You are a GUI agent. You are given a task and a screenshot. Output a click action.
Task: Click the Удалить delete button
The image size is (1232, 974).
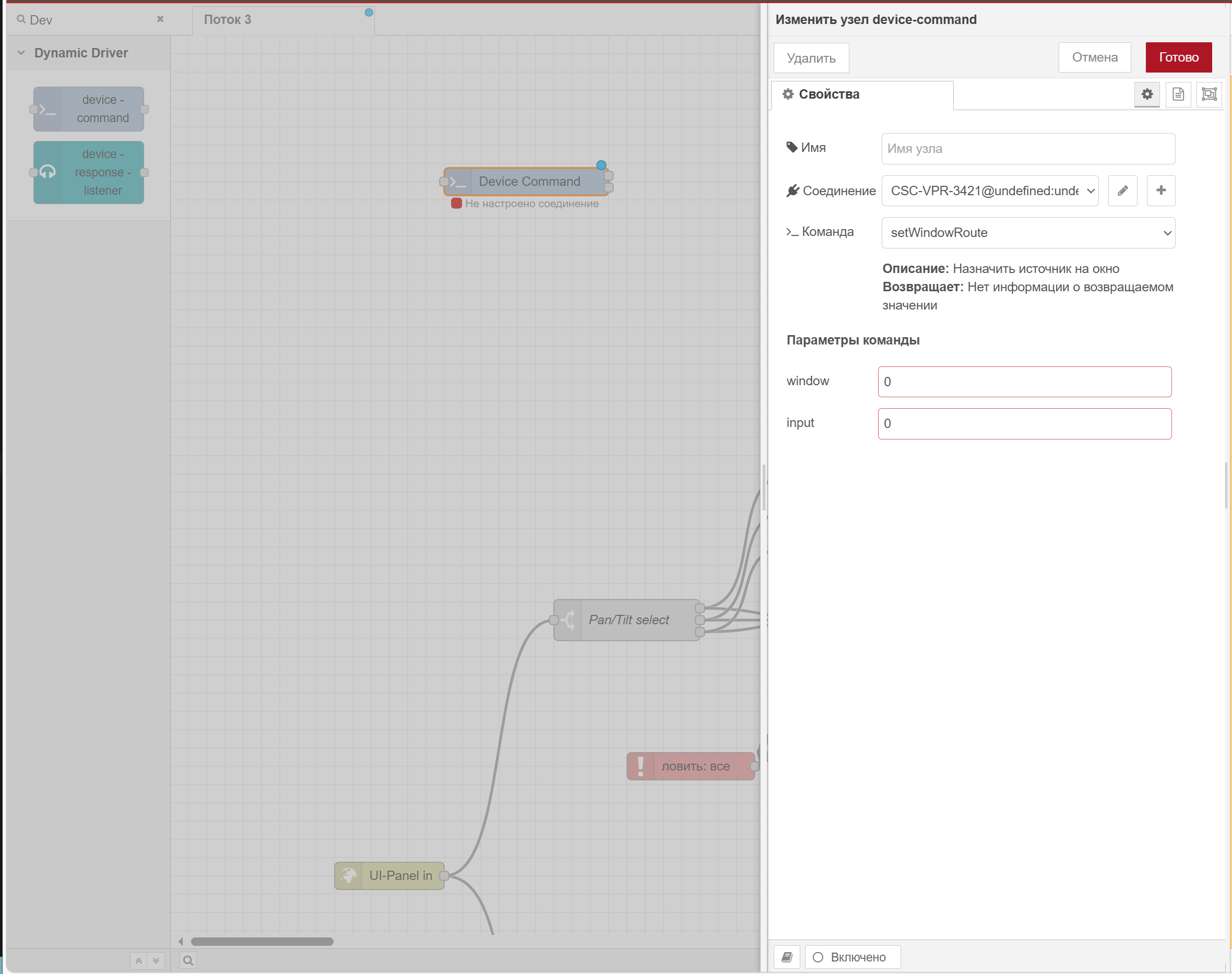[x=811, y=58]
